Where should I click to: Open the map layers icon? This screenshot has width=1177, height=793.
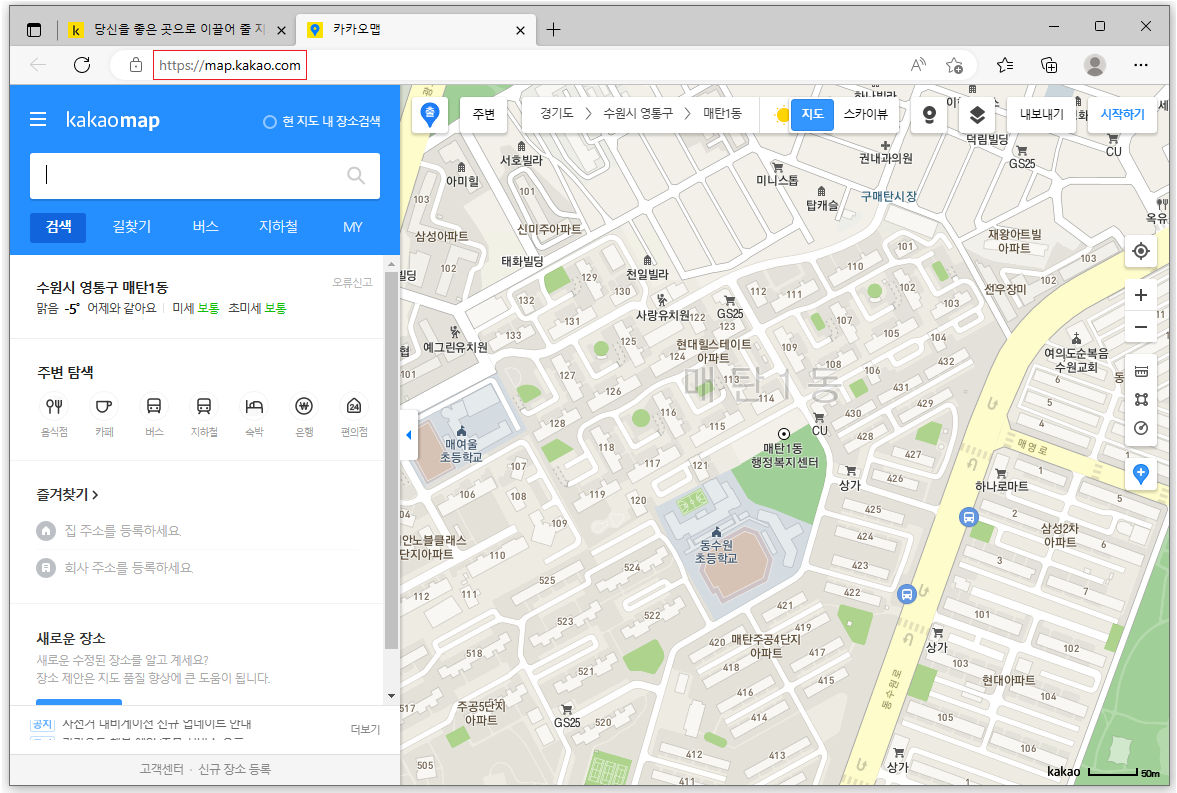[x=977, y=115]
